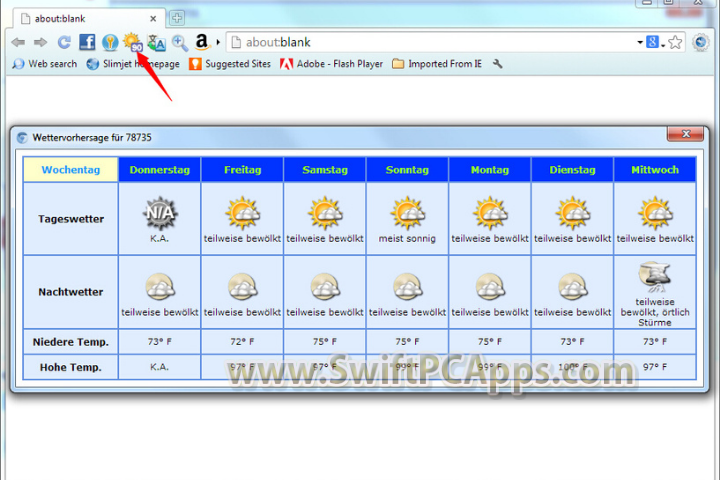The height and width of the screenshot is (480, 720).
Task: Click the Facebook toolbar icon
Action: (x=87, y=42)
